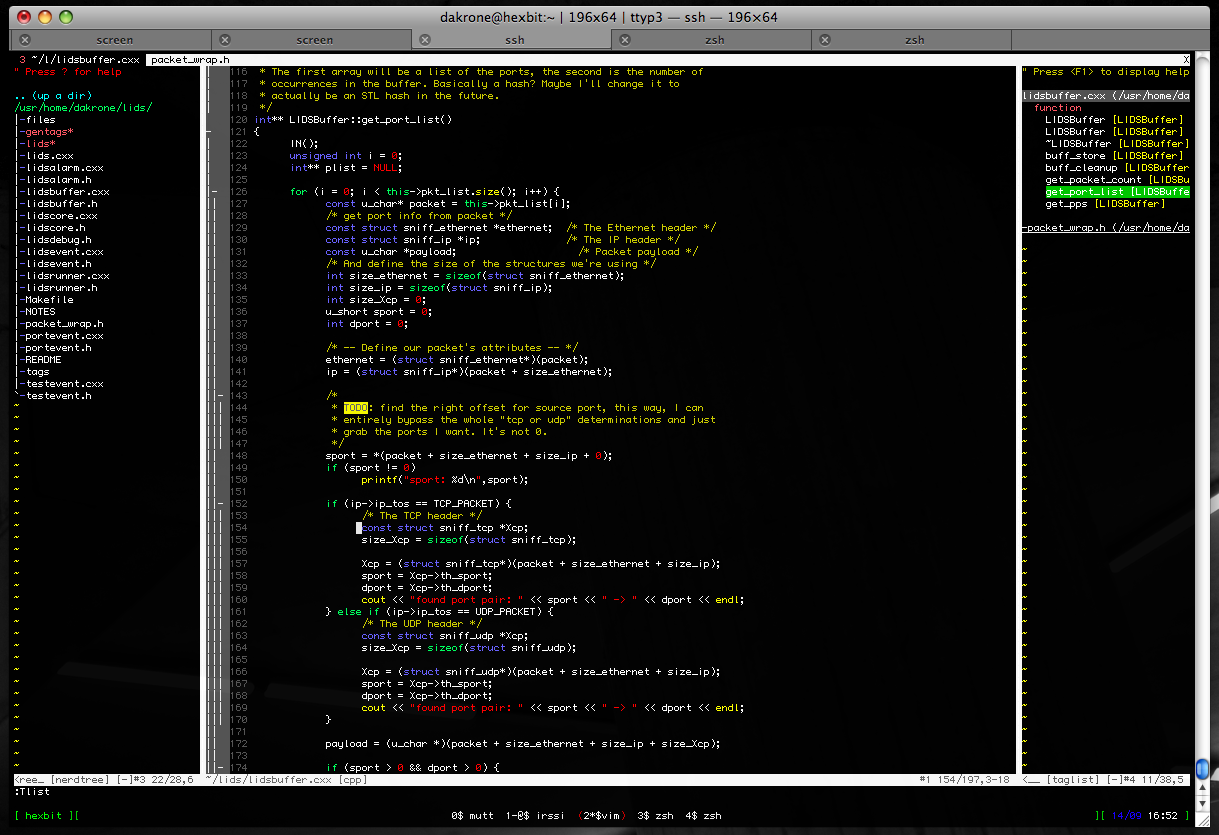Close the leftmost screen terminal tab
The height and width of the screenshot is (835, 1219).
click(x=25, y=40)
